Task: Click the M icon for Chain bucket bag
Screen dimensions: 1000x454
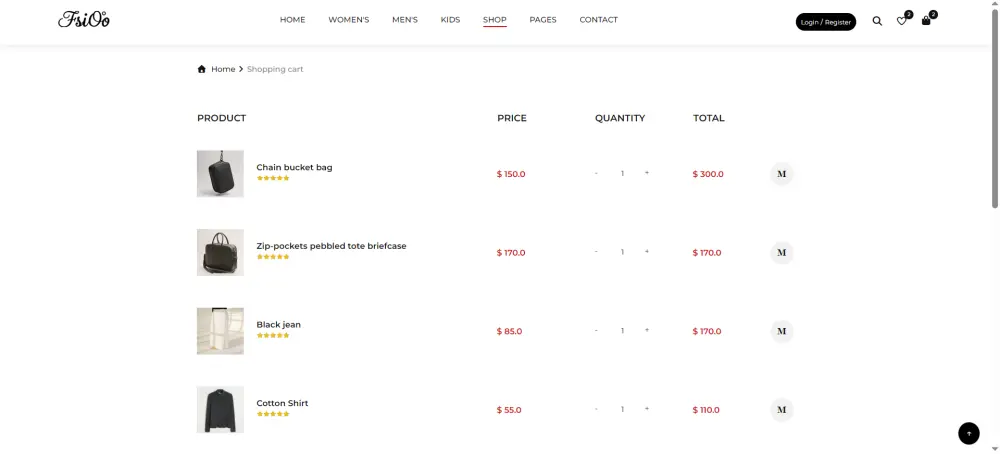Action: pos(782,174)
